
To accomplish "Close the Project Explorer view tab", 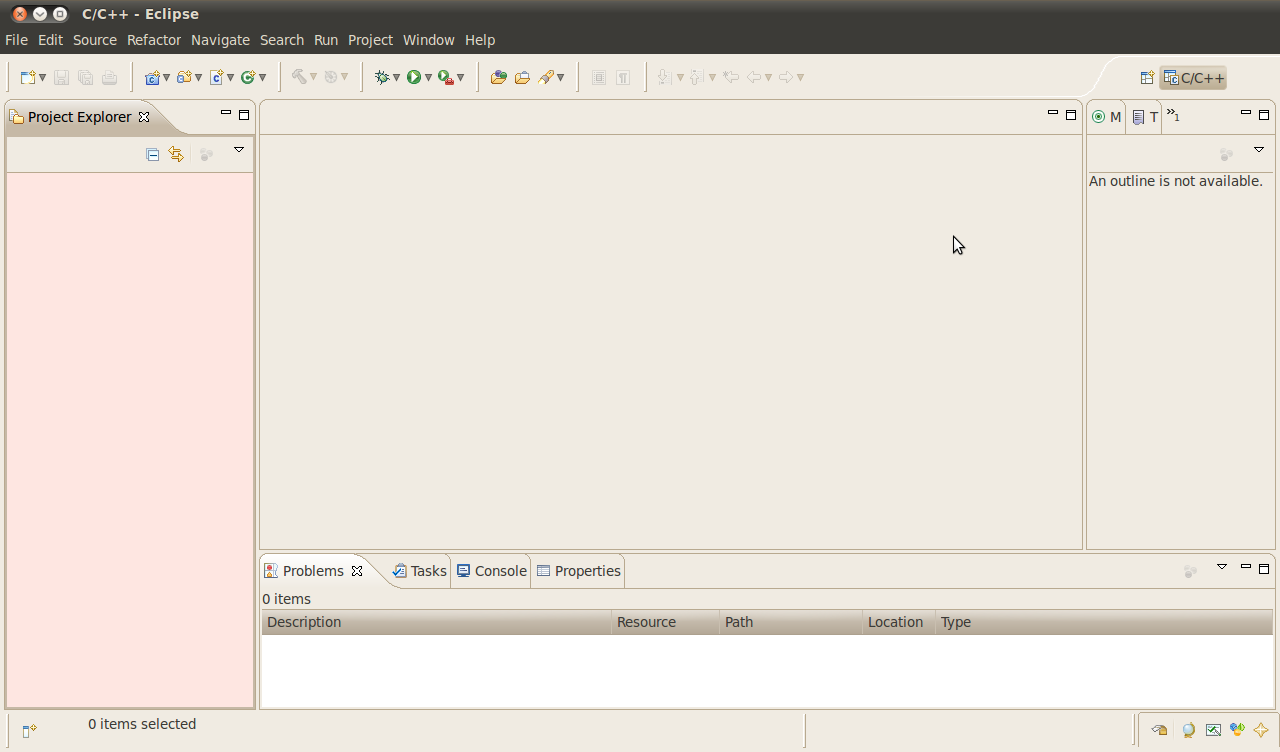I will pyautogui.click(x=144, y=117).
